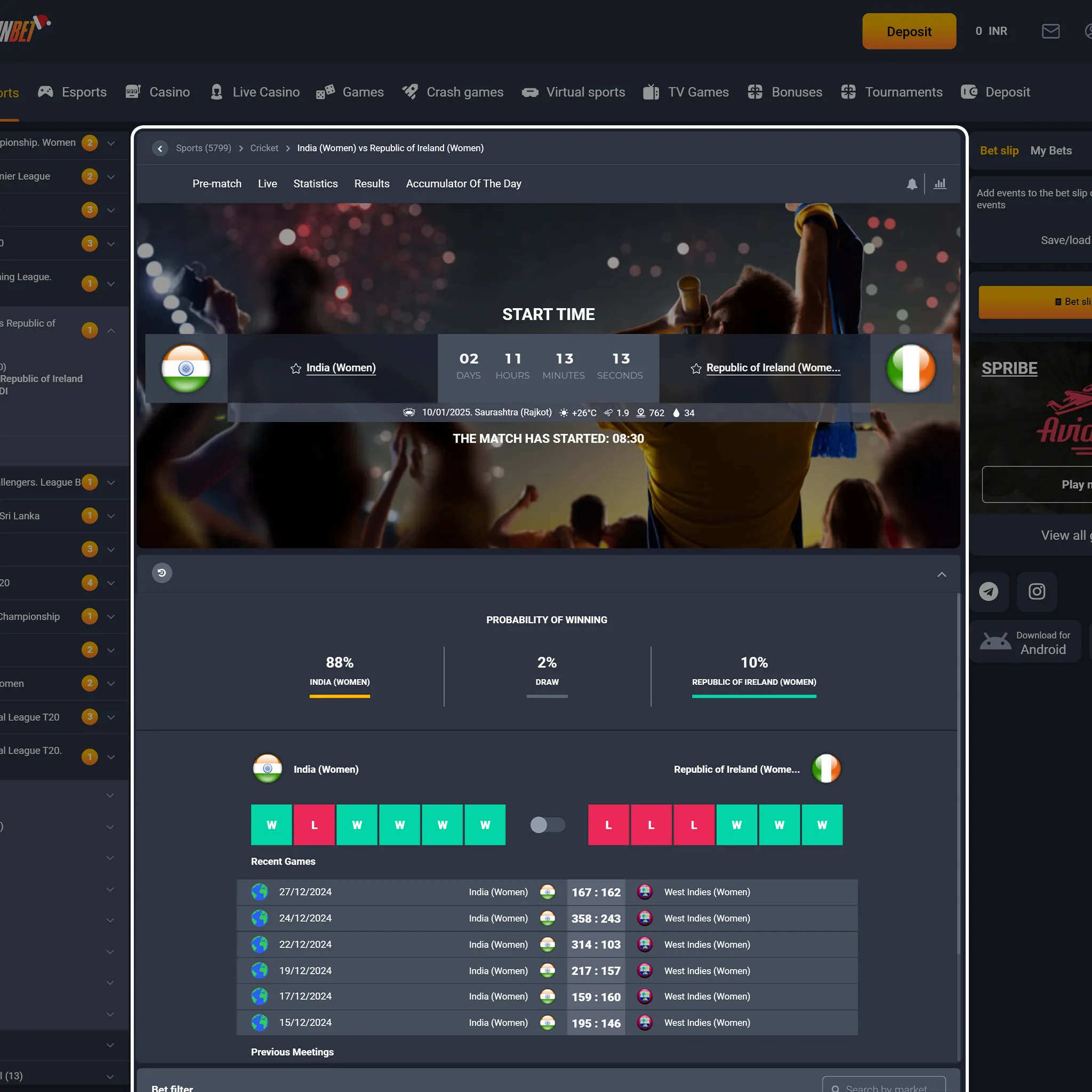The height and width of the screenshot is (1092, 1092).
Task: Collapse the probability statistics panel chevron
Action: pos(942,574)
